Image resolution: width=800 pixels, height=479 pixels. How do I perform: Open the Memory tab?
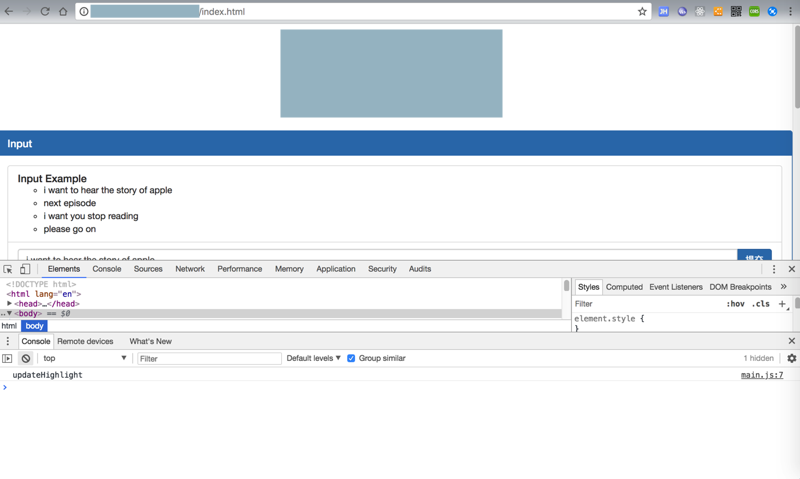(289, 269)
